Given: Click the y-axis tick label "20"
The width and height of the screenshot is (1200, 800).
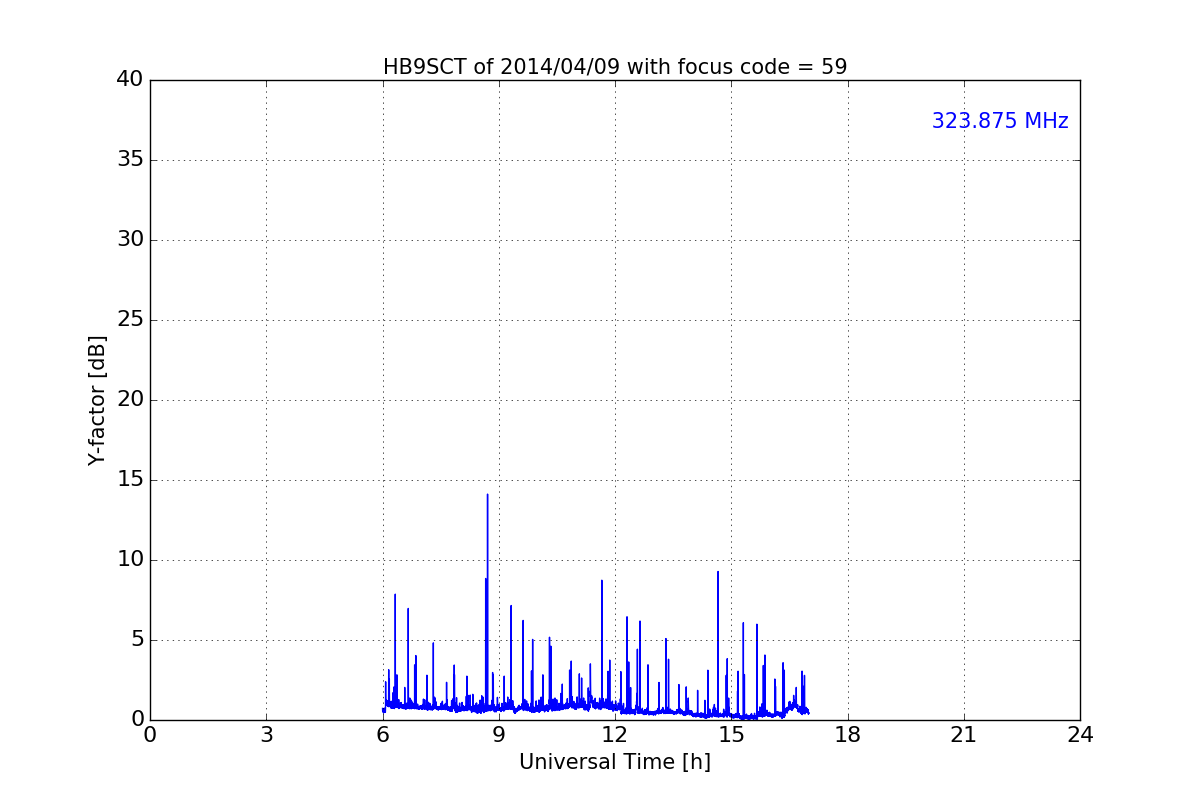Looking at the screenshot, I should [130, 400].
